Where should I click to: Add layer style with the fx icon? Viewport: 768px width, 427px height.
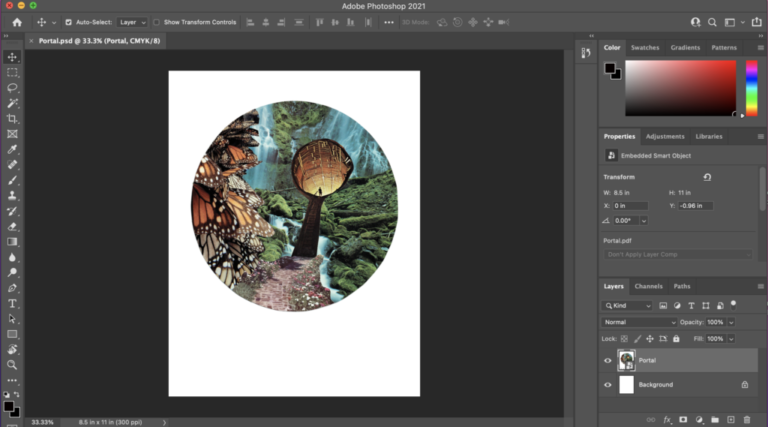tap(667, 419)
